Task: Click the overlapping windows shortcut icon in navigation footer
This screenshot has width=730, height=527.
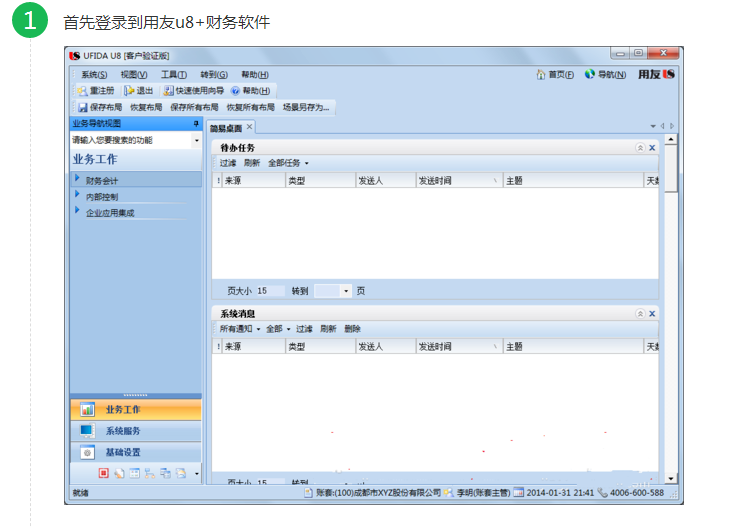Action: (165, 473)
